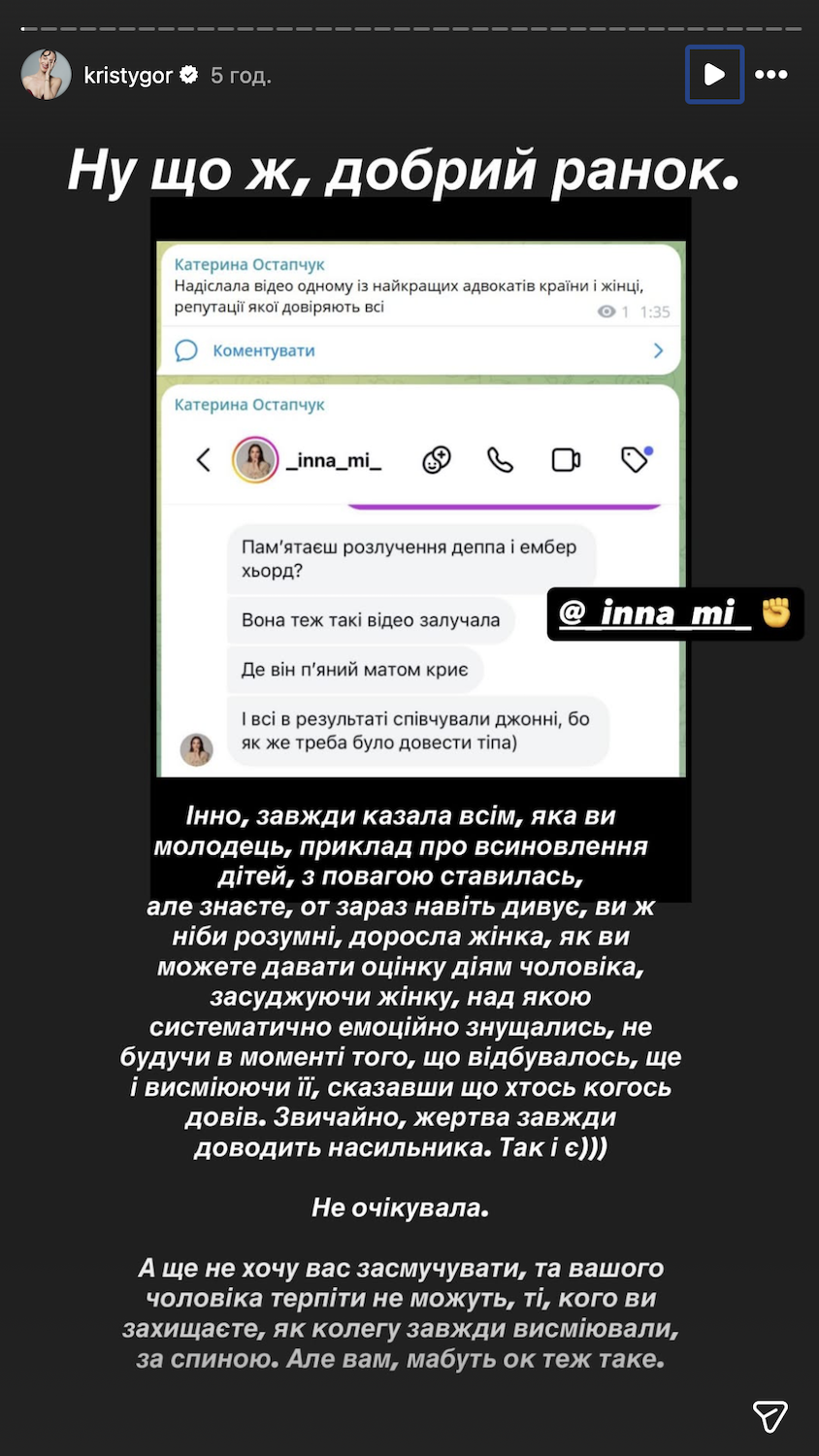The height and width of the screenshot is (1456, 819).
Task: Click the story progress bar at top
Action: [409, 28]
